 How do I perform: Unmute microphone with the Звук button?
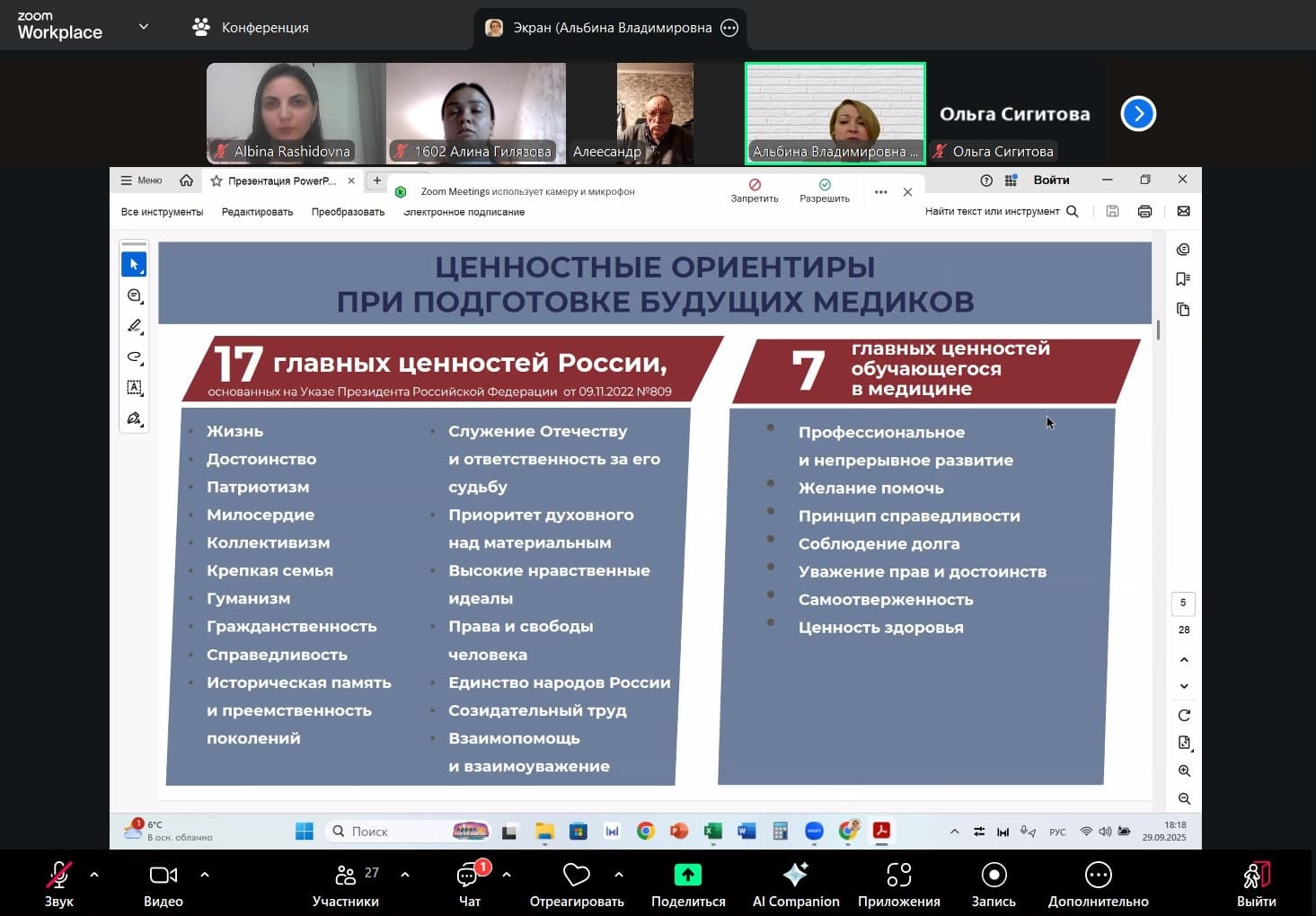pyautogui.click(x=58, y=884)
